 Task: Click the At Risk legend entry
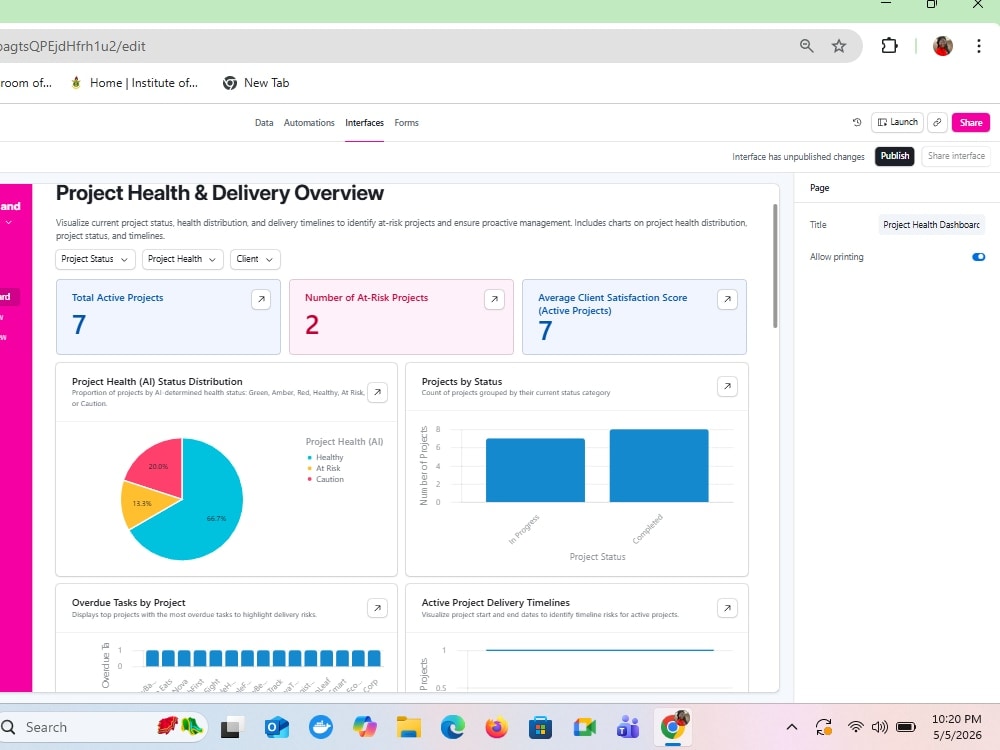(324, 468)
